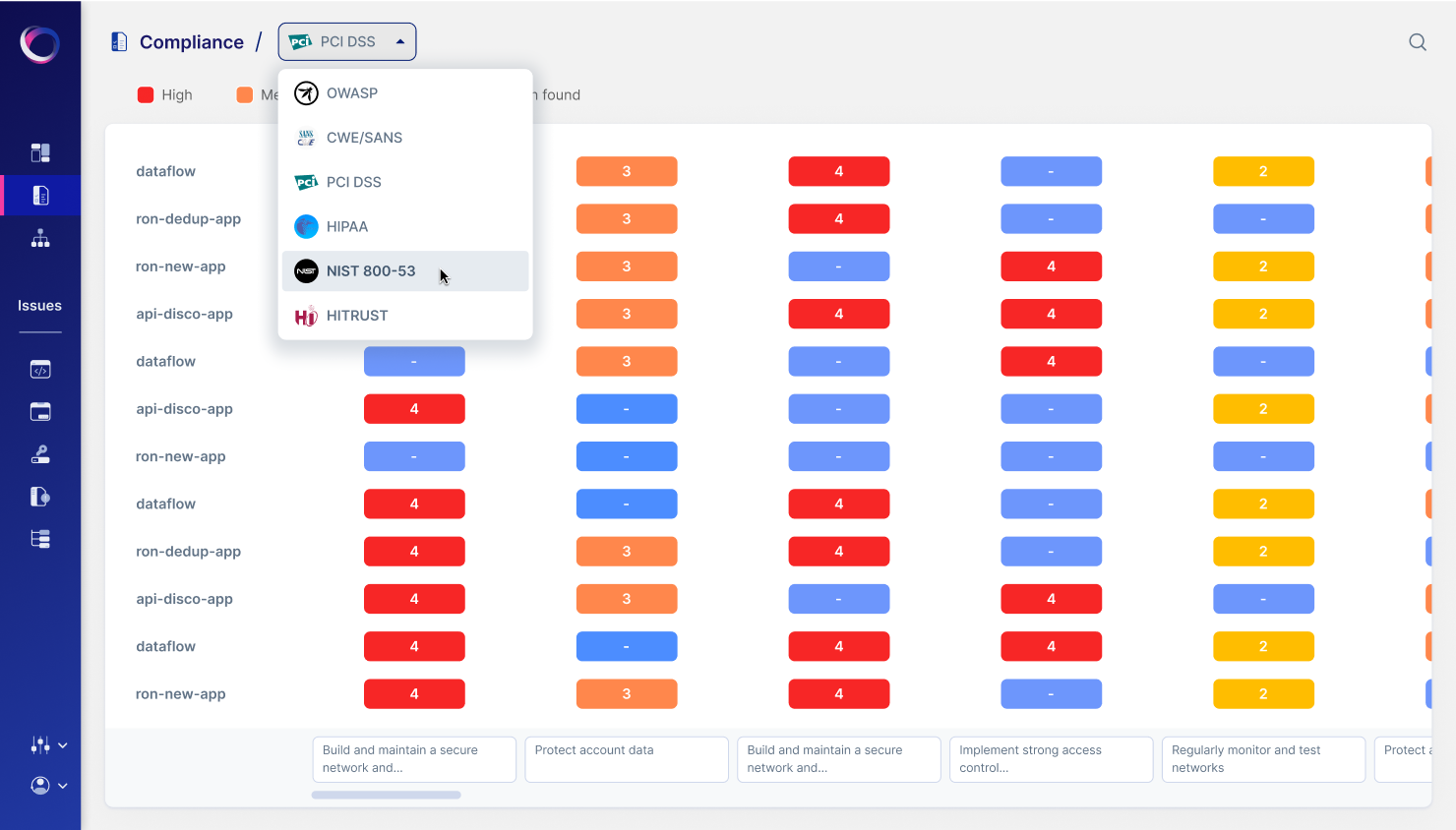The image size is (1456, 830).
Task: Collapse the PCI DSS standard dropdown
Action: pyautogui.click(x=347, y=41)
